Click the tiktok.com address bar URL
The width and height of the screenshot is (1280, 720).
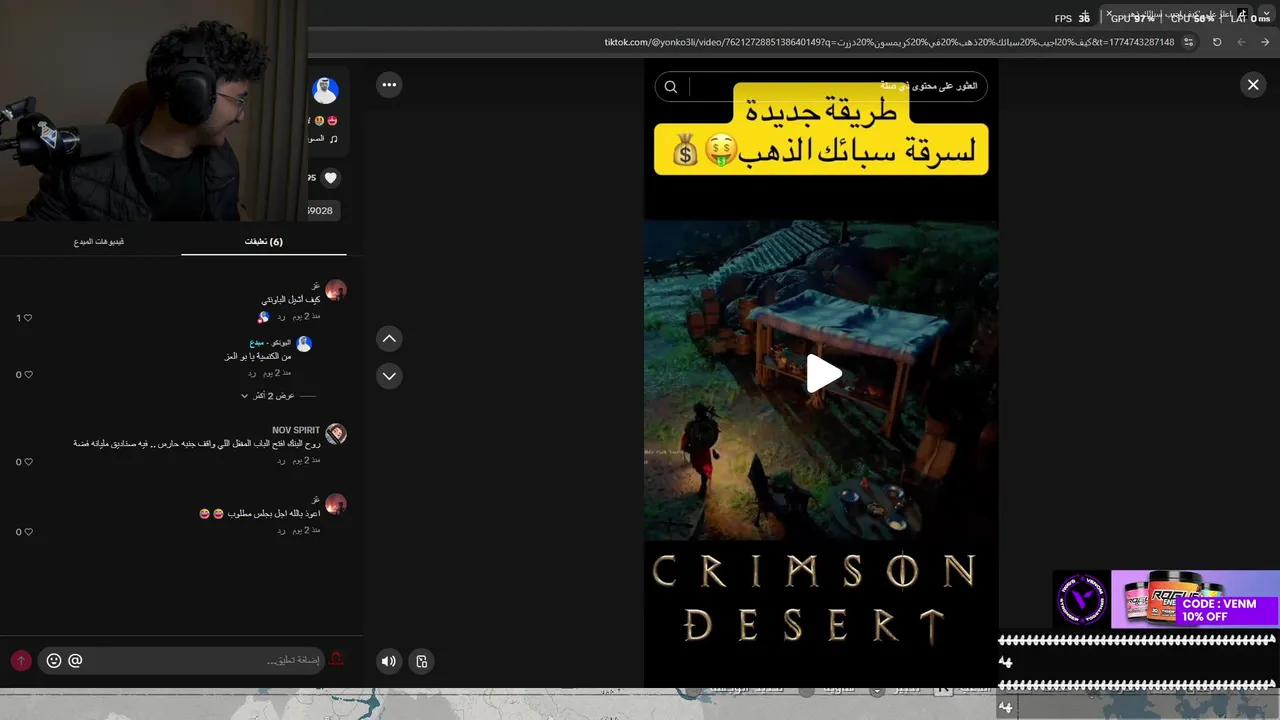[x=889, y=42]
